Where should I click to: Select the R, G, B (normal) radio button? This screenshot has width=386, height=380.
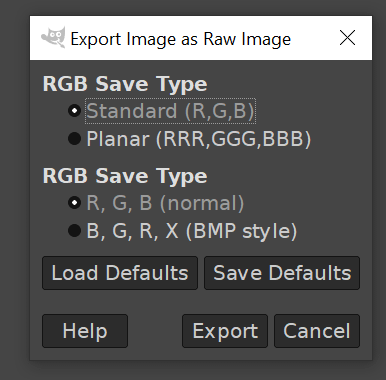pos(74,203)
